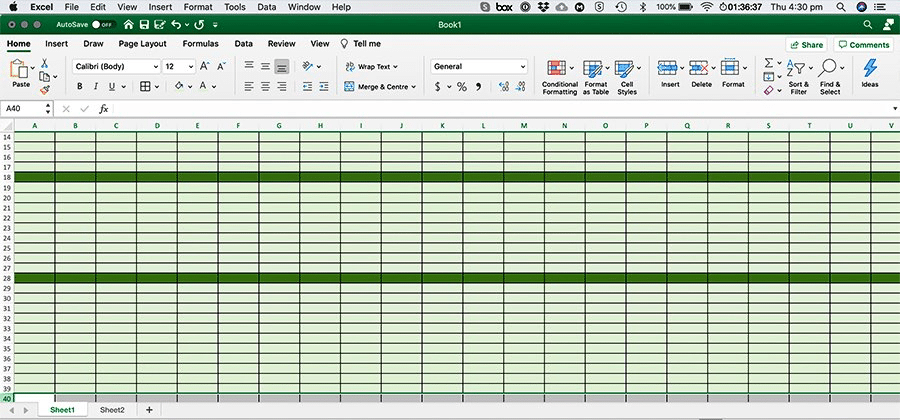The width and height of the screenshot is (900, 420).
Task: Add a new sheet with plus
Action: pos(149,410)
